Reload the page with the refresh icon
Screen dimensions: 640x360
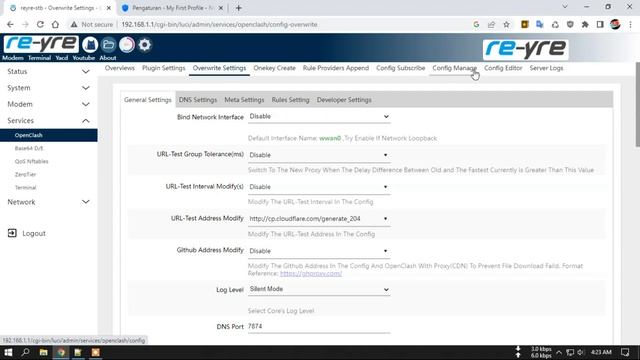[x=40, y=24]
